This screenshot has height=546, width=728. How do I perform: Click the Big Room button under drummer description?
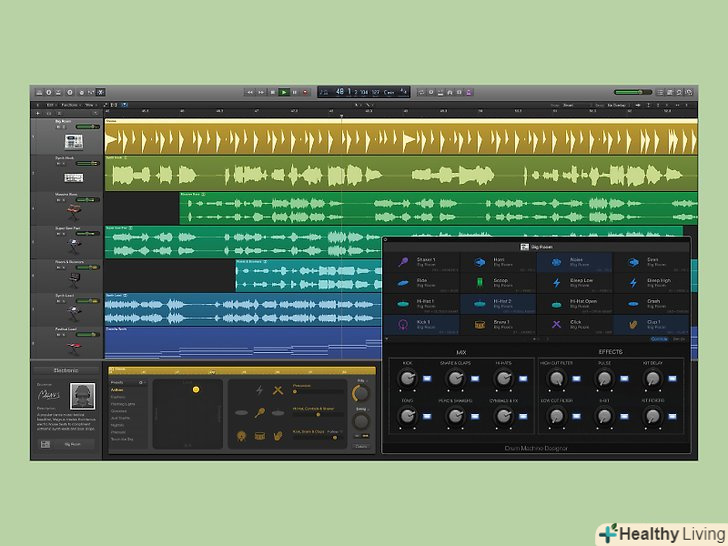point(73,443)
